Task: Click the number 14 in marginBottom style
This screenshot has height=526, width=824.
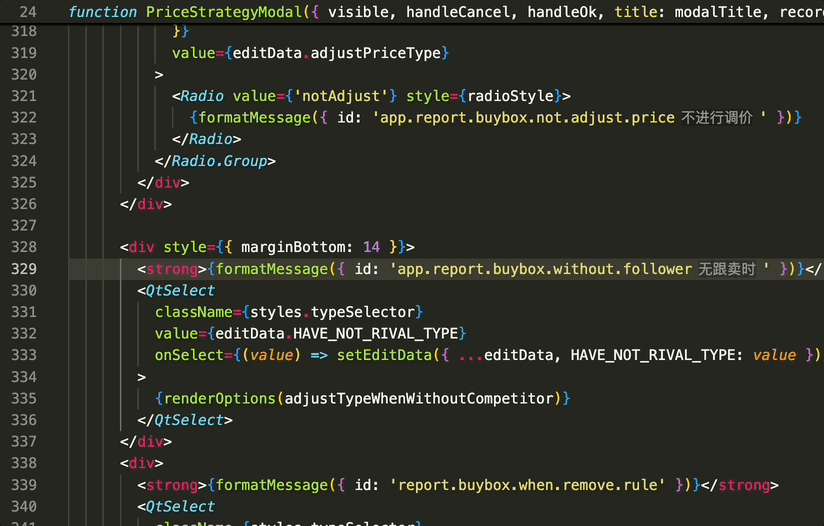Action: pos(371,247)
